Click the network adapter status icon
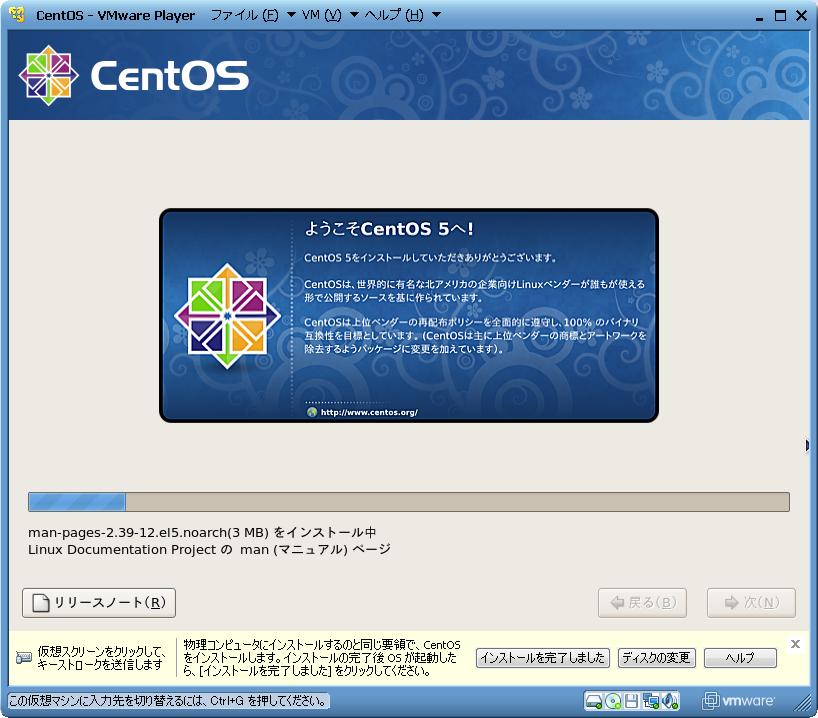Screen dimensions: 818x718 coord(651,700)
